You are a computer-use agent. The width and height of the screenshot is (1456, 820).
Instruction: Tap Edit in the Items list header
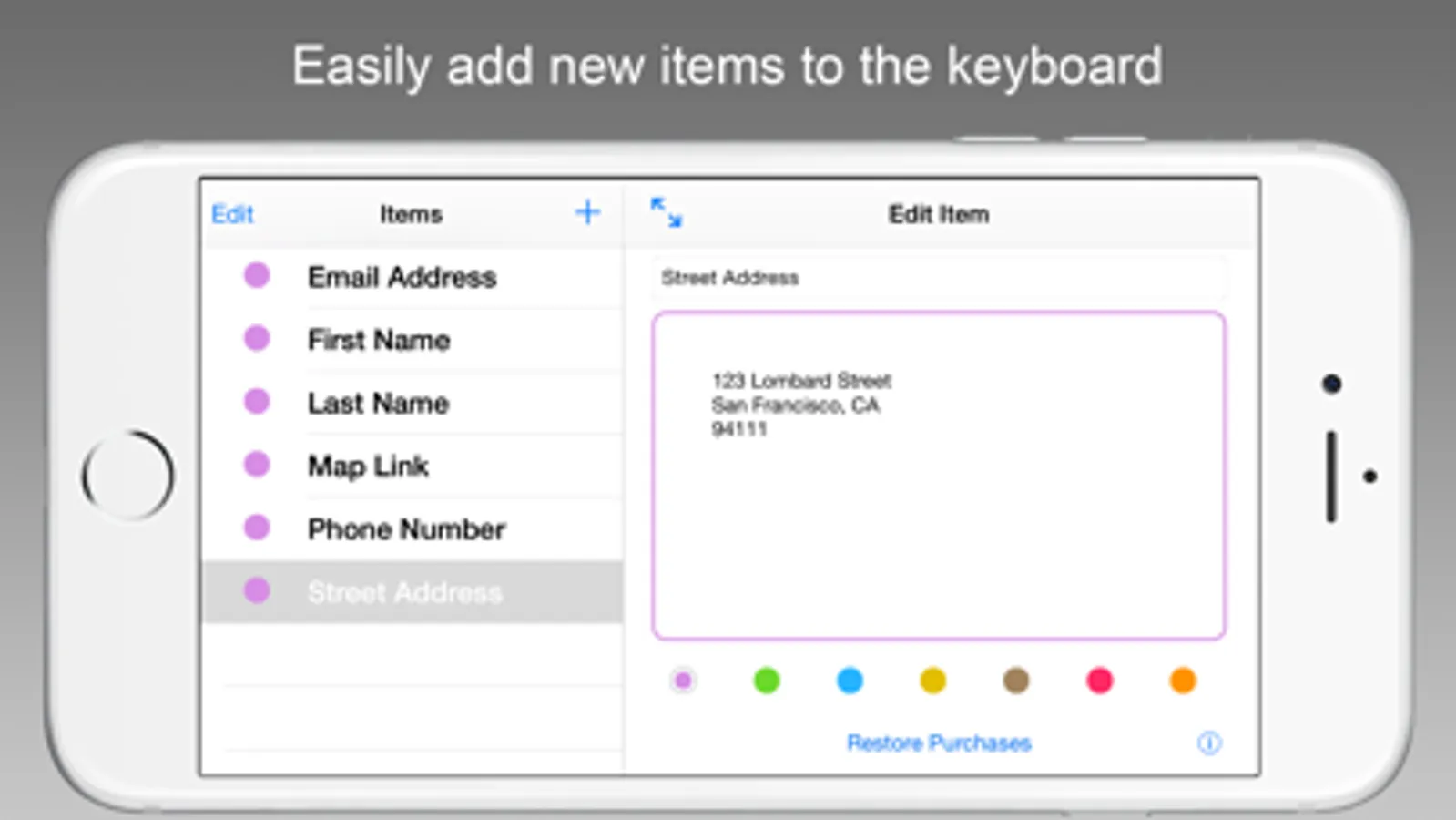232,214
